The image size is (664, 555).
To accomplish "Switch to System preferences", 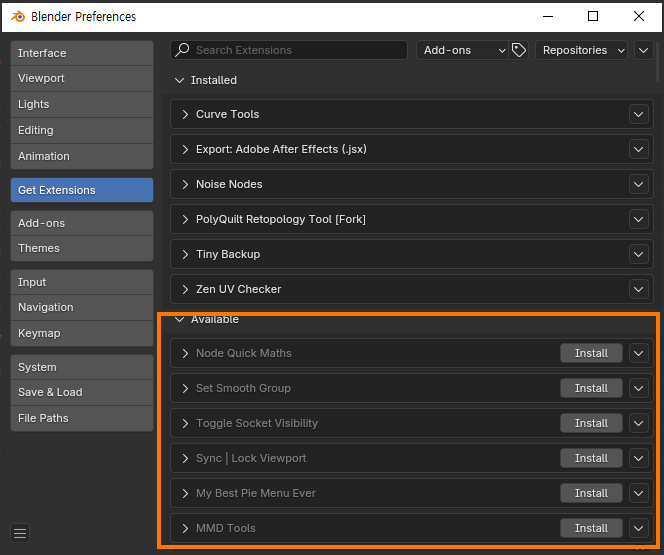I will [82, 367].
